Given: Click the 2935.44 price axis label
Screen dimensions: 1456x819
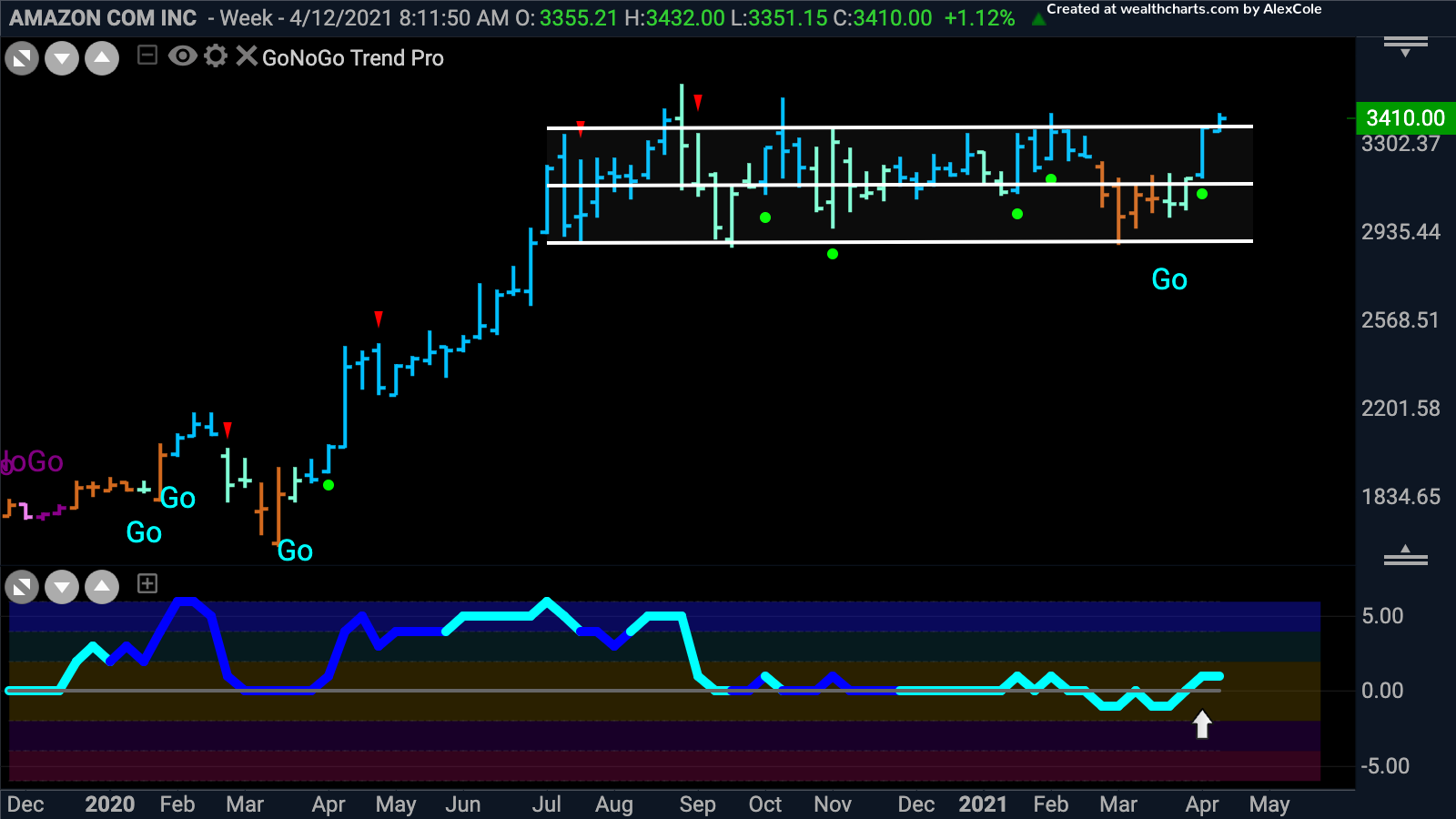Looking at the screenshot, I should pyautogui.click(x=1400, y=232).
